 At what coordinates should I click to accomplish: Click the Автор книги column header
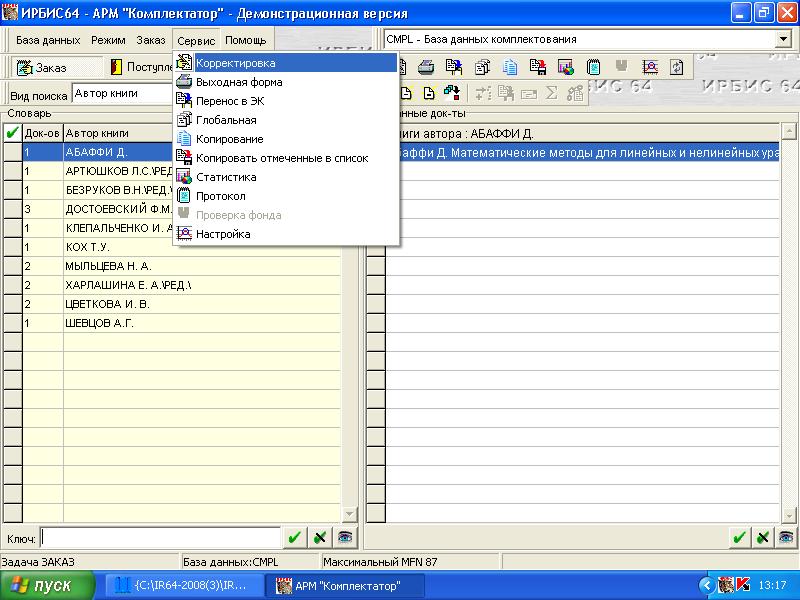coord(118,133)
